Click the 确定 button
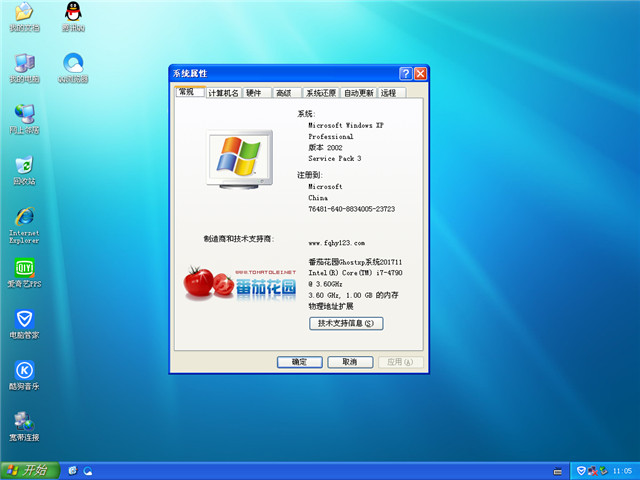Viewport: 640px width, 480px height. [x=300, y=362]
